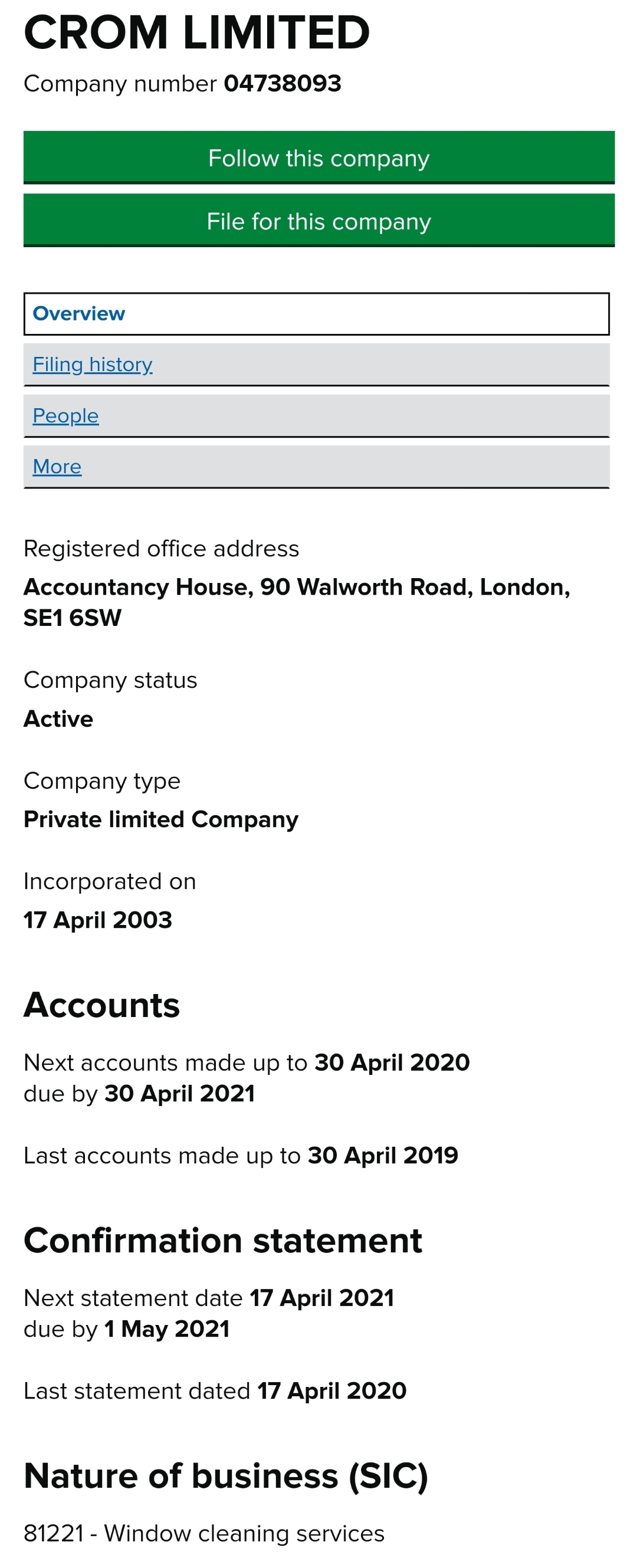The height and width of the screenshot is (1568, 637).
Task: Click the SE1 6SW postcode line
Action: click(x=73, y=618)
